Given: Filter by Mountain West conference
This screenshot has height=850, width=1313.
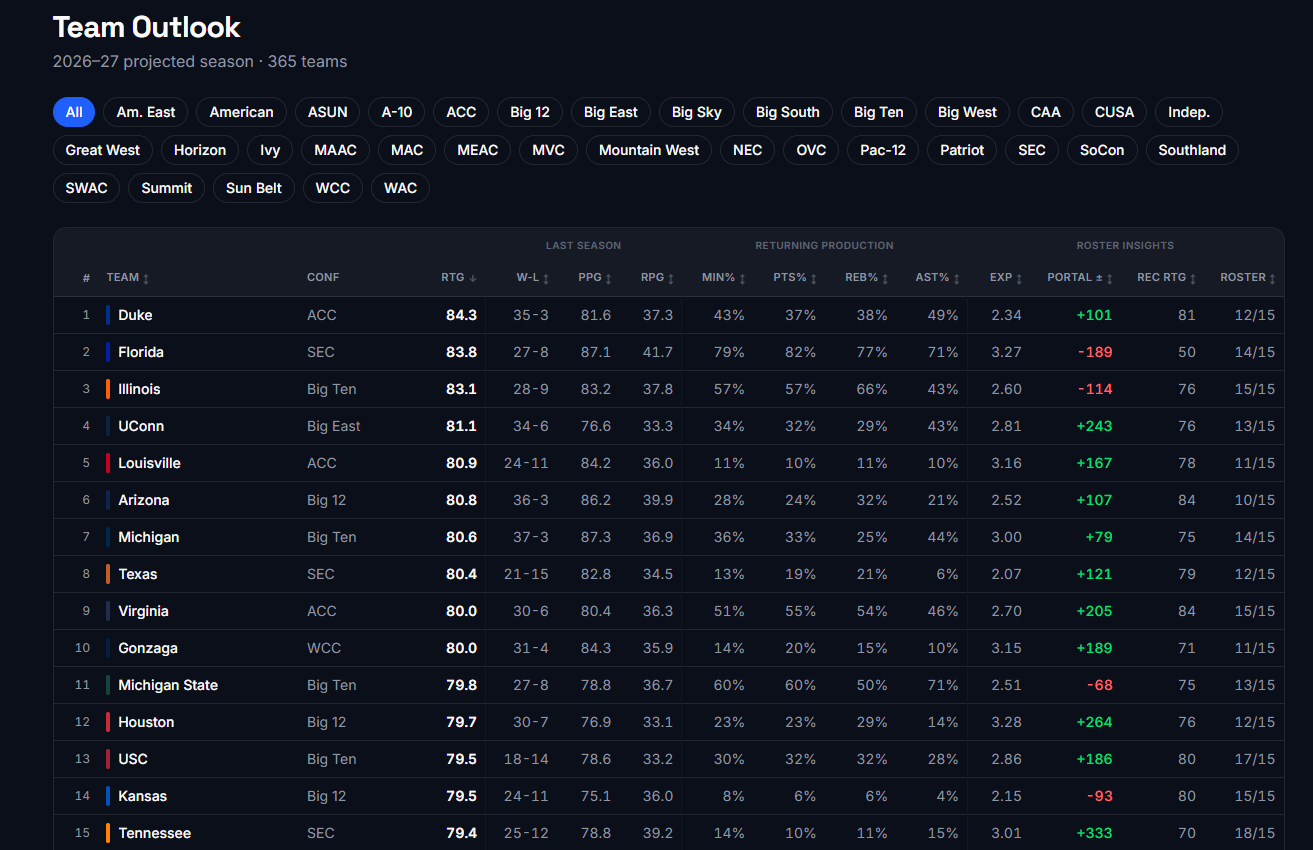Looking at the screenshot, I should click(x=649, y=150).
